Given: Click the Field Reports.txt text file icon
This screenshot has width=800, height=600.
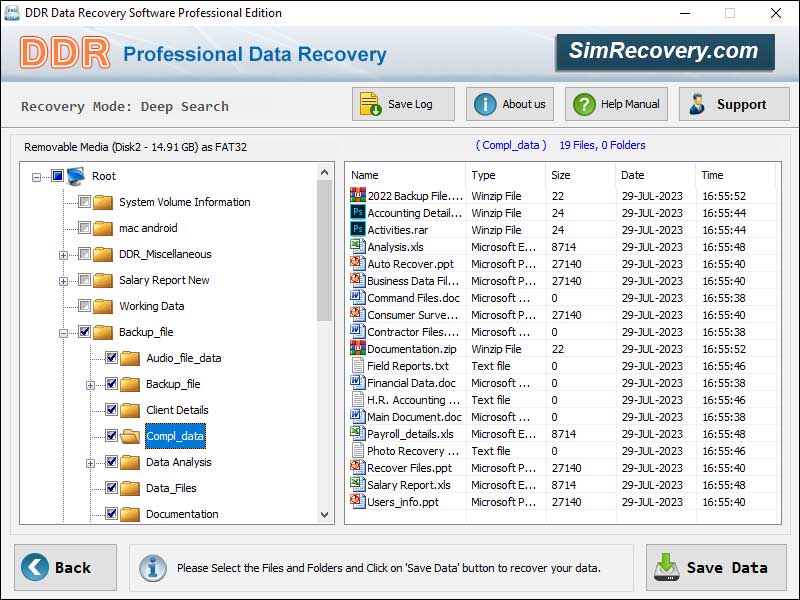Looking at the screenshot, I should coord(358,365).
